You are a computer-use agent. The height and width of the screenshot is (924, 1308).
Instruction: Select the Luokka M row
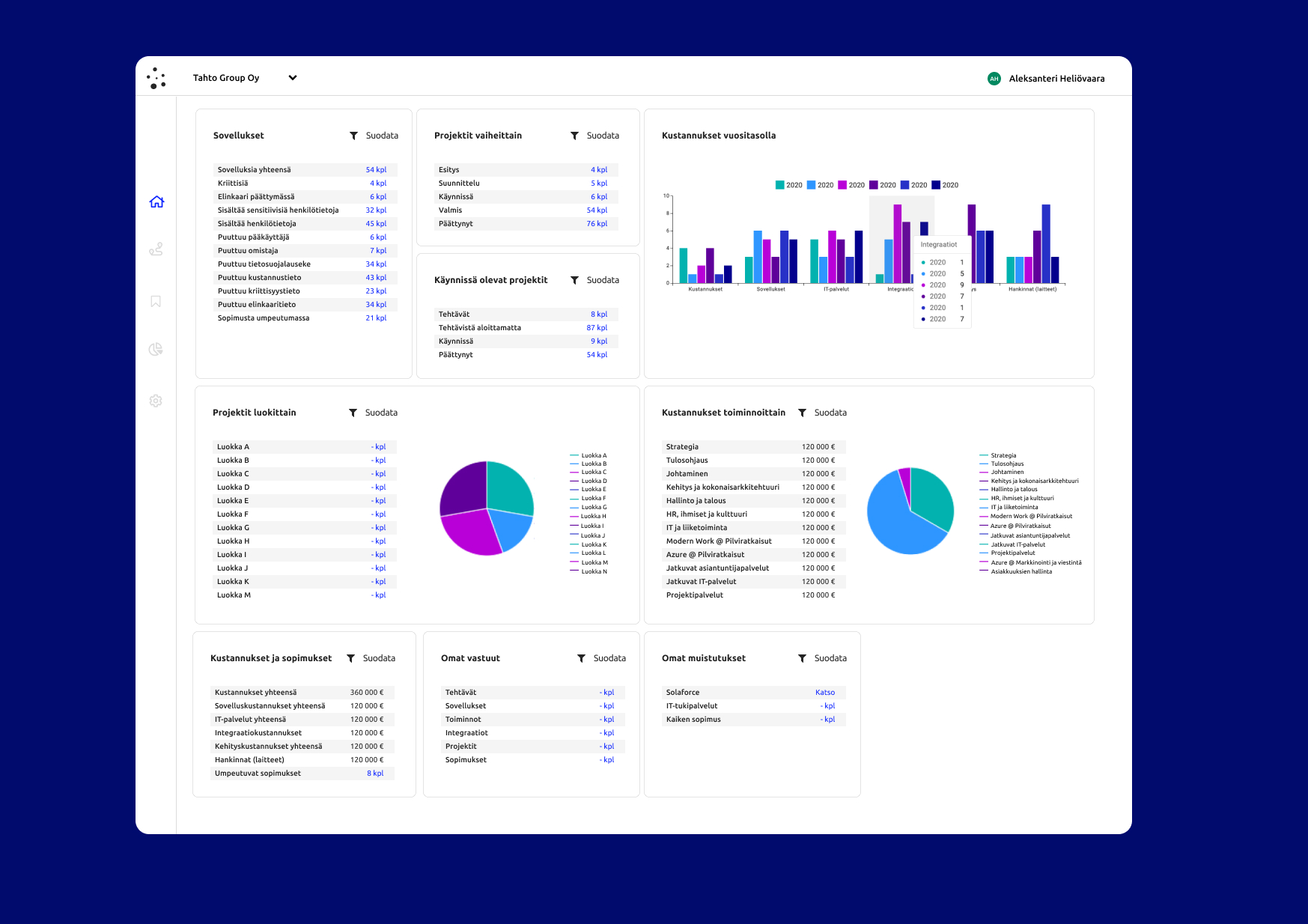point(305,595)
